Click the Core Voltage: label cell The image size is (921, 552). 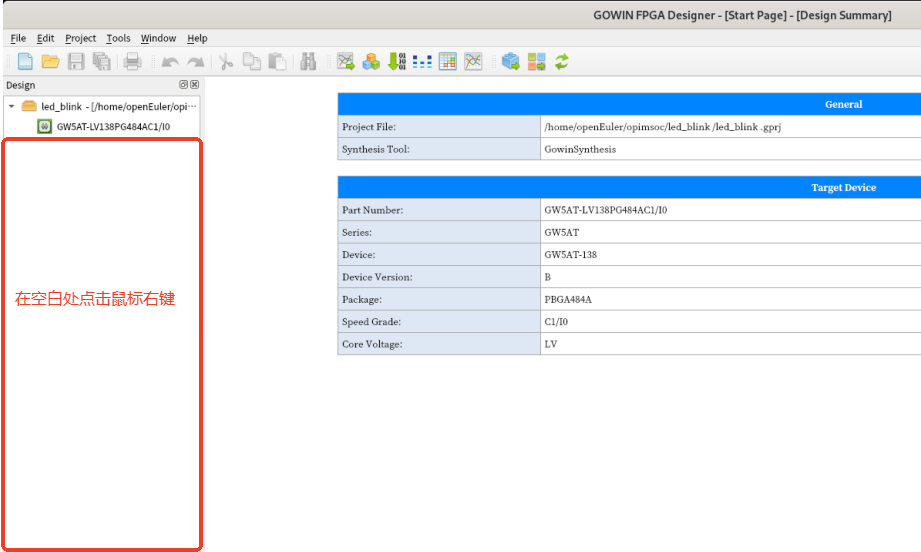click(x=439, y=344)
